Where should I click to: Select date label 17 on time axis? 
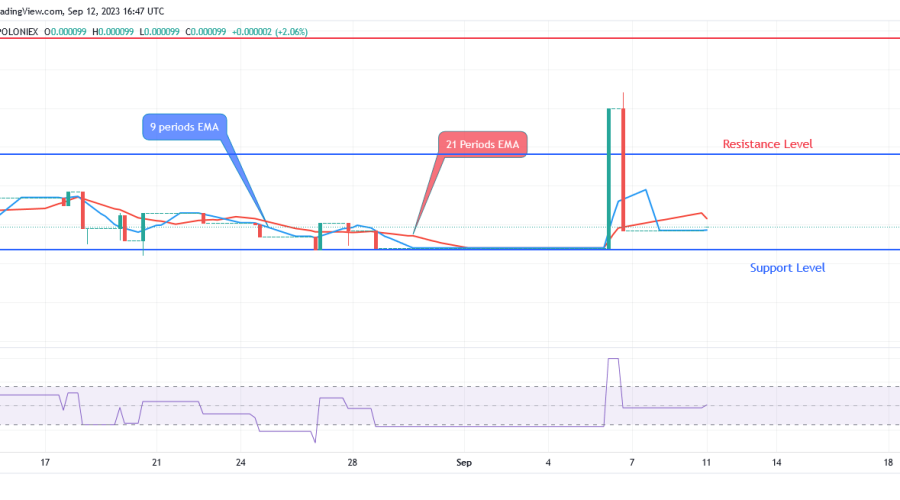tap(44, 463)
